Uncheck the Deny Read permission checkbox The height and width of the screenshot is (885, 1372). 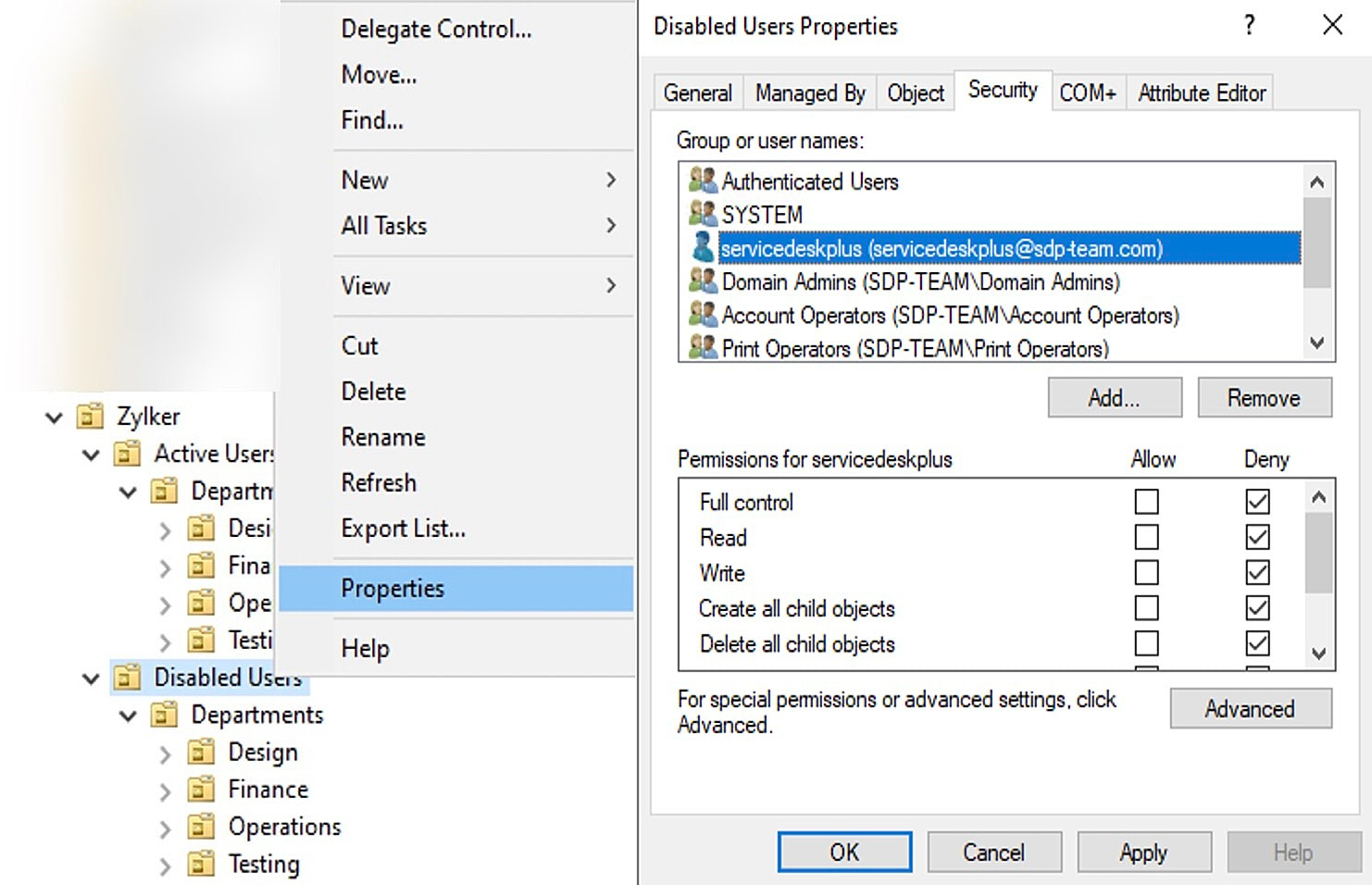click(x=1257, y=537)
